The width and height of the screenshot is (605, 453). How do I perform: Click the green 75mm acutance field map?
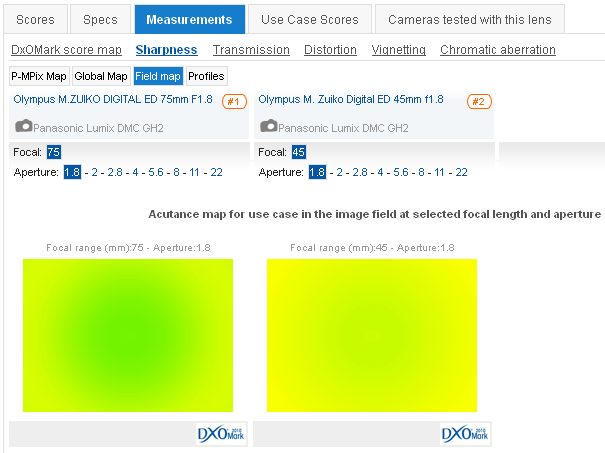128,335
